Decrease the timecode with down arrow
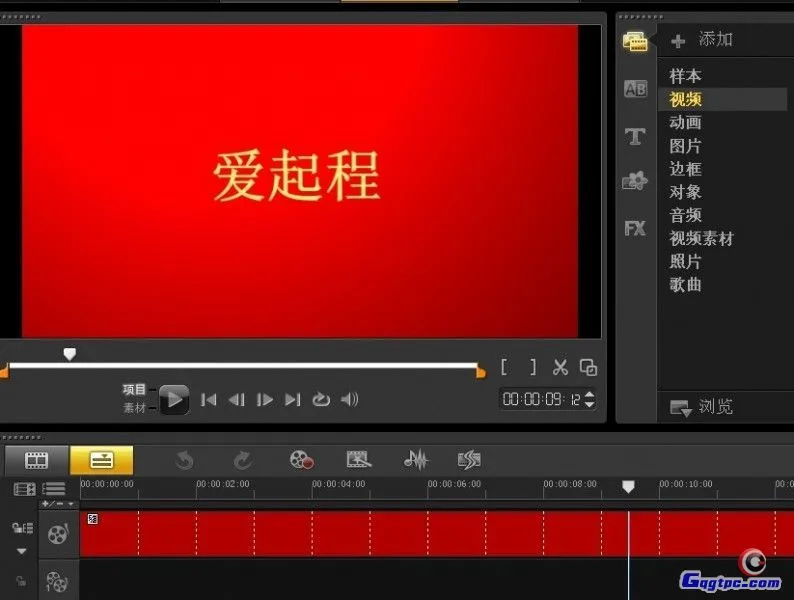 tap(589, 404)
